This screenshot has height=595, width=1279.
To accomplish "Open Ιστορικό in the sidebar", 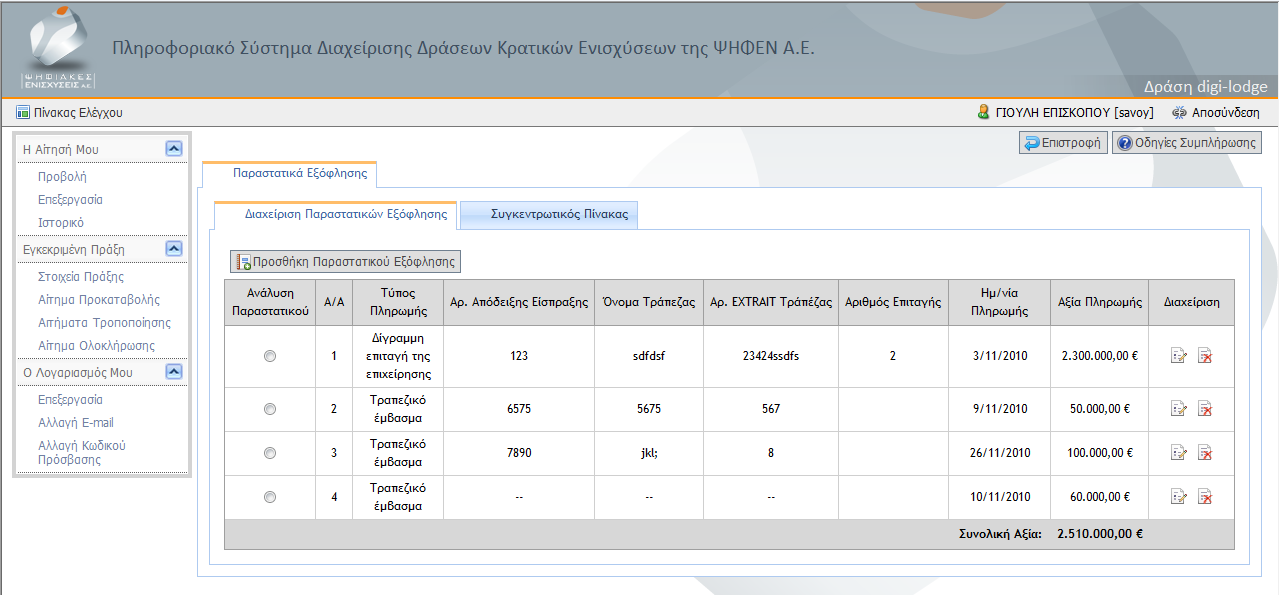I will coord(61,222).
